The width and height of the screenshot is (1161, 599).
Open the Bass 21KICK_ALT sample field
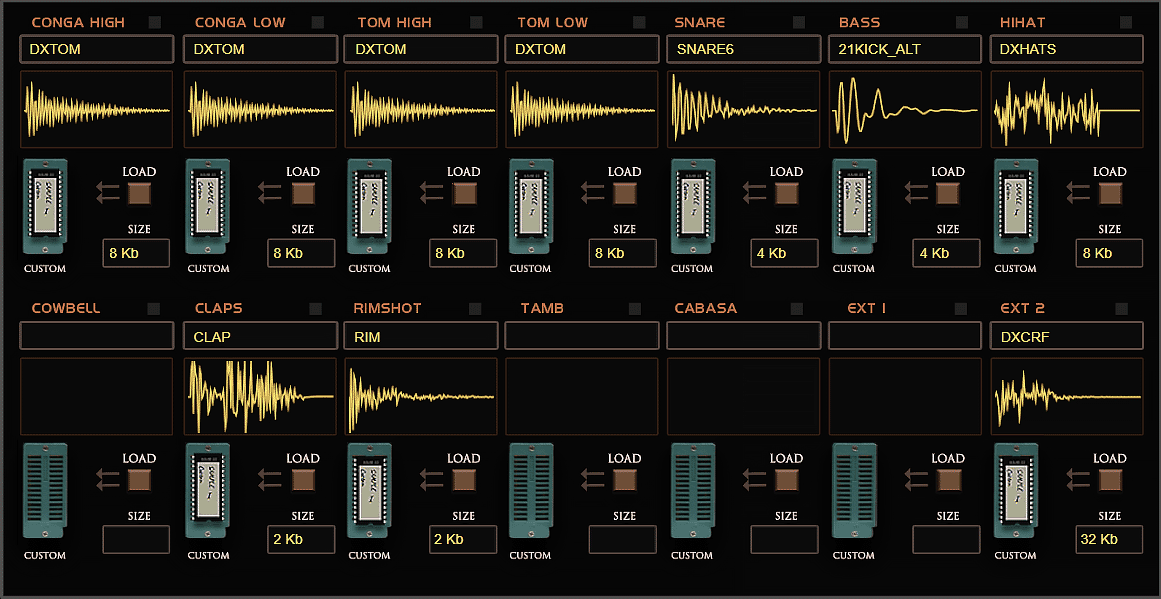[x=904, y=49]
